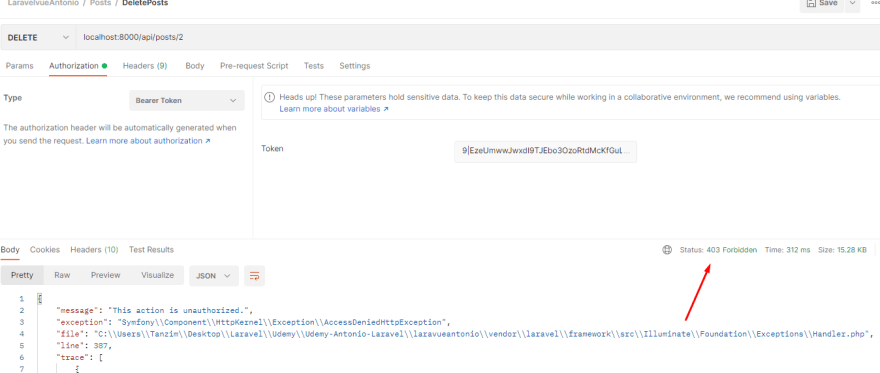Switch to Preview response view
This screenshot has height=373, width=880.
point(106,275)
